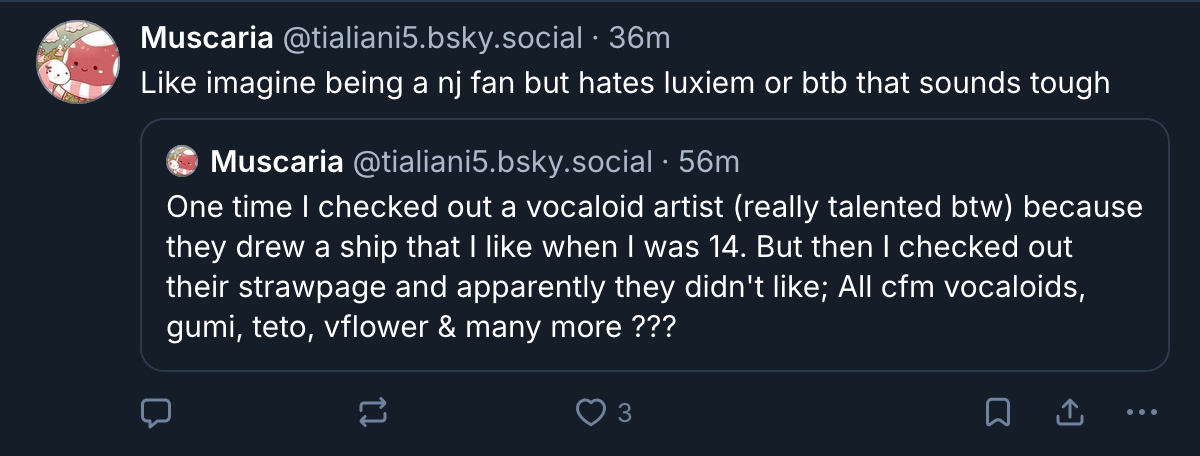This screenshot has width=1200, height=456.
Task: Open the post text starting 'Like imagine being'
Action: point(625,82)
